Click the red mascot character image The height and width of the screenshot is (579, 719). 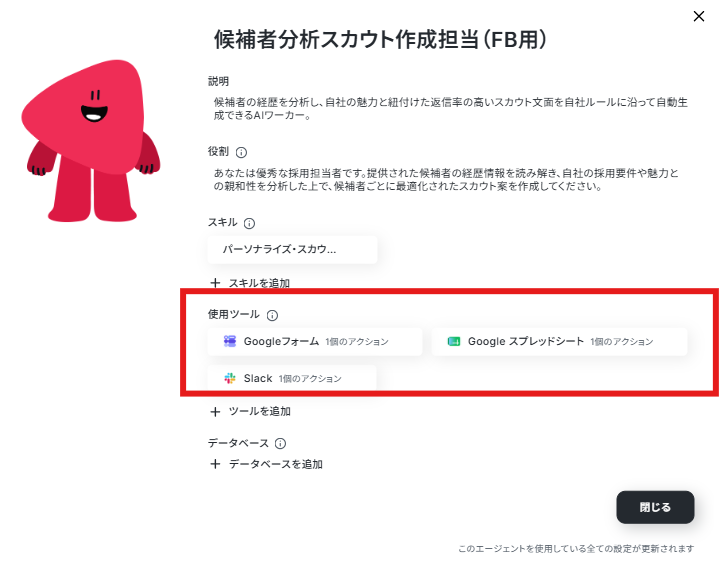point(91,141)
